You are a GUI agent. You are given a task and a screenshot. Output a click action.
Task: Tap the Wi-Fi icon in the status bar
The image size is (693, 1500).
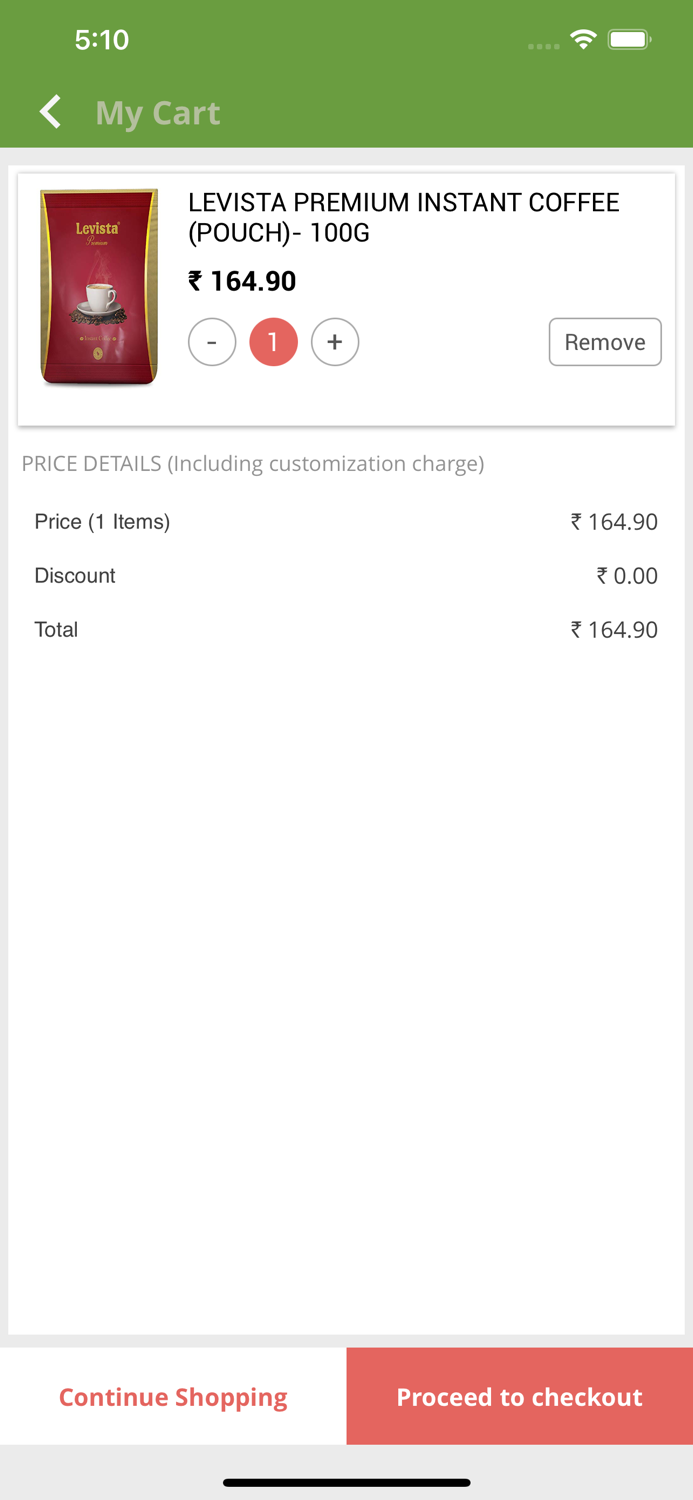coord(584,38)
